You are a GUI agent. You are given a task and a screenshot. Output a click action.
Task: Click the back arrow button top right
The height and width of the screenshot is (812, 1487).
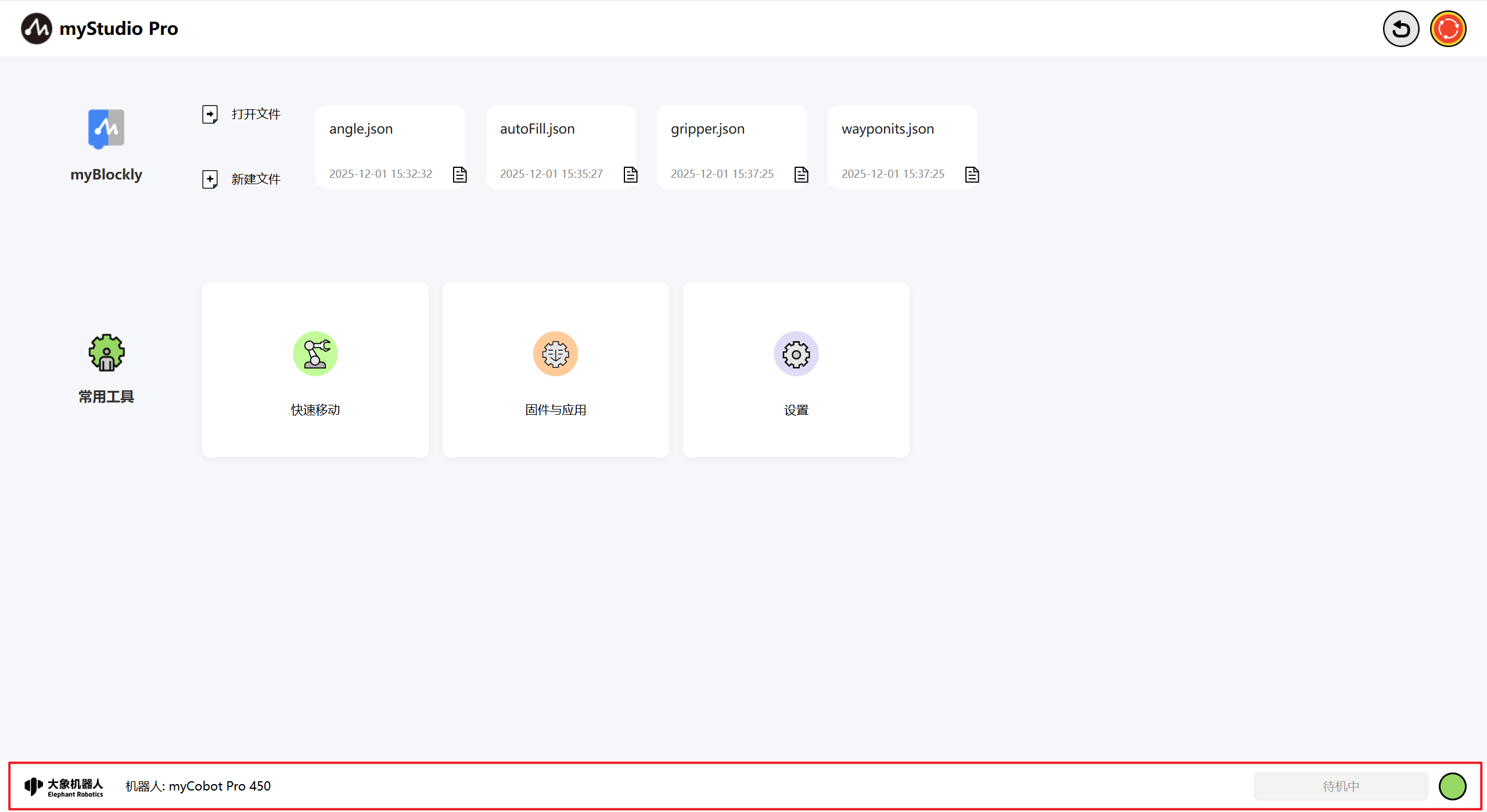click(x=1400, y=29)
